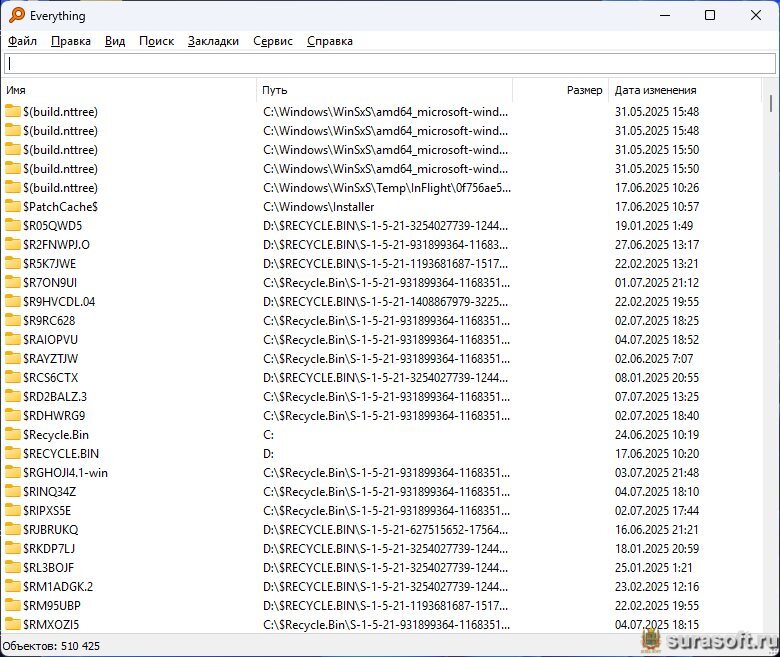Click the date 22.02.2025 13:21
Viewport: 780px width, 657px height.
pyautogui.click(x=656, y=263)
